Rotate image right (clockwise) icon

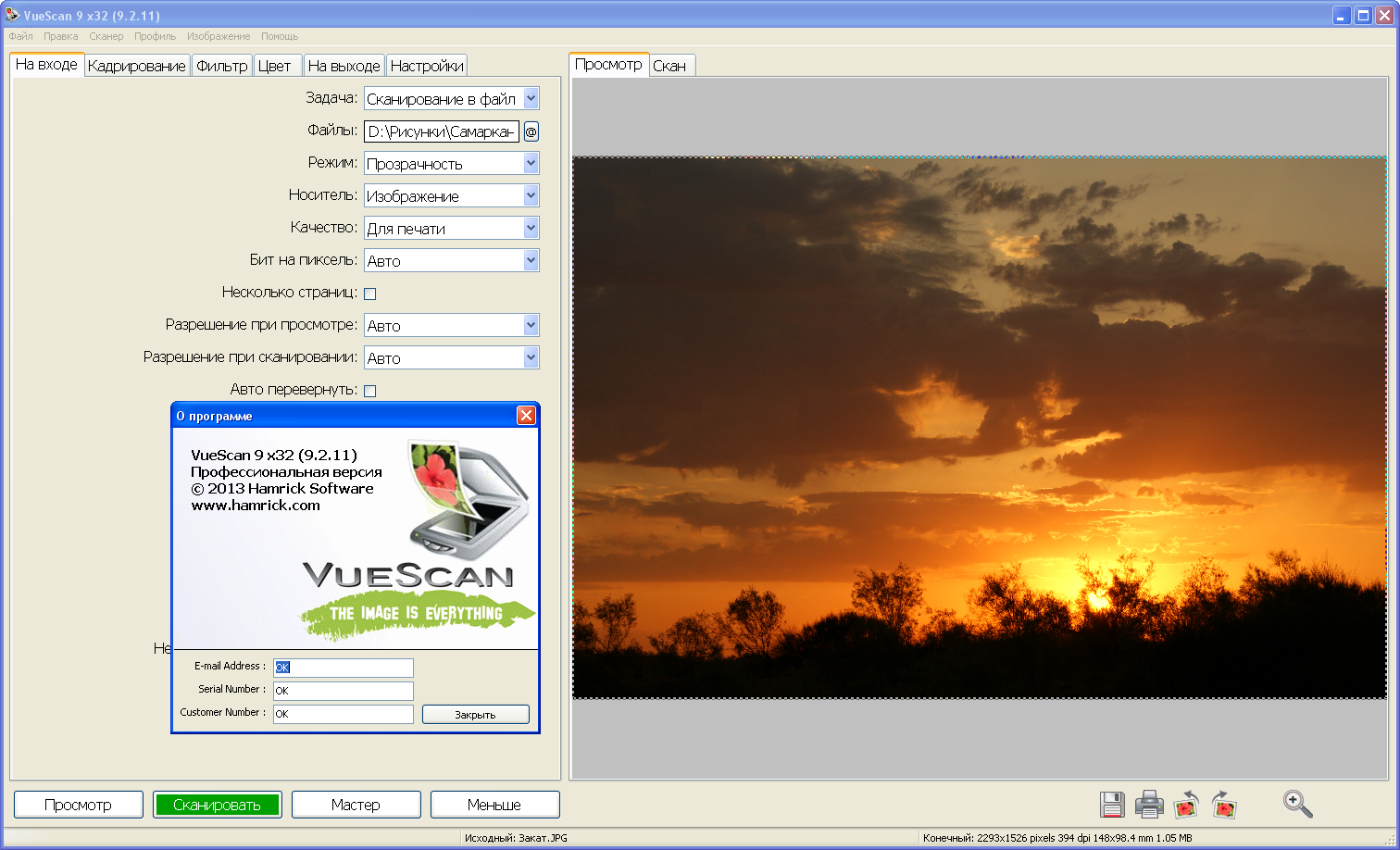click(1224, 804)
